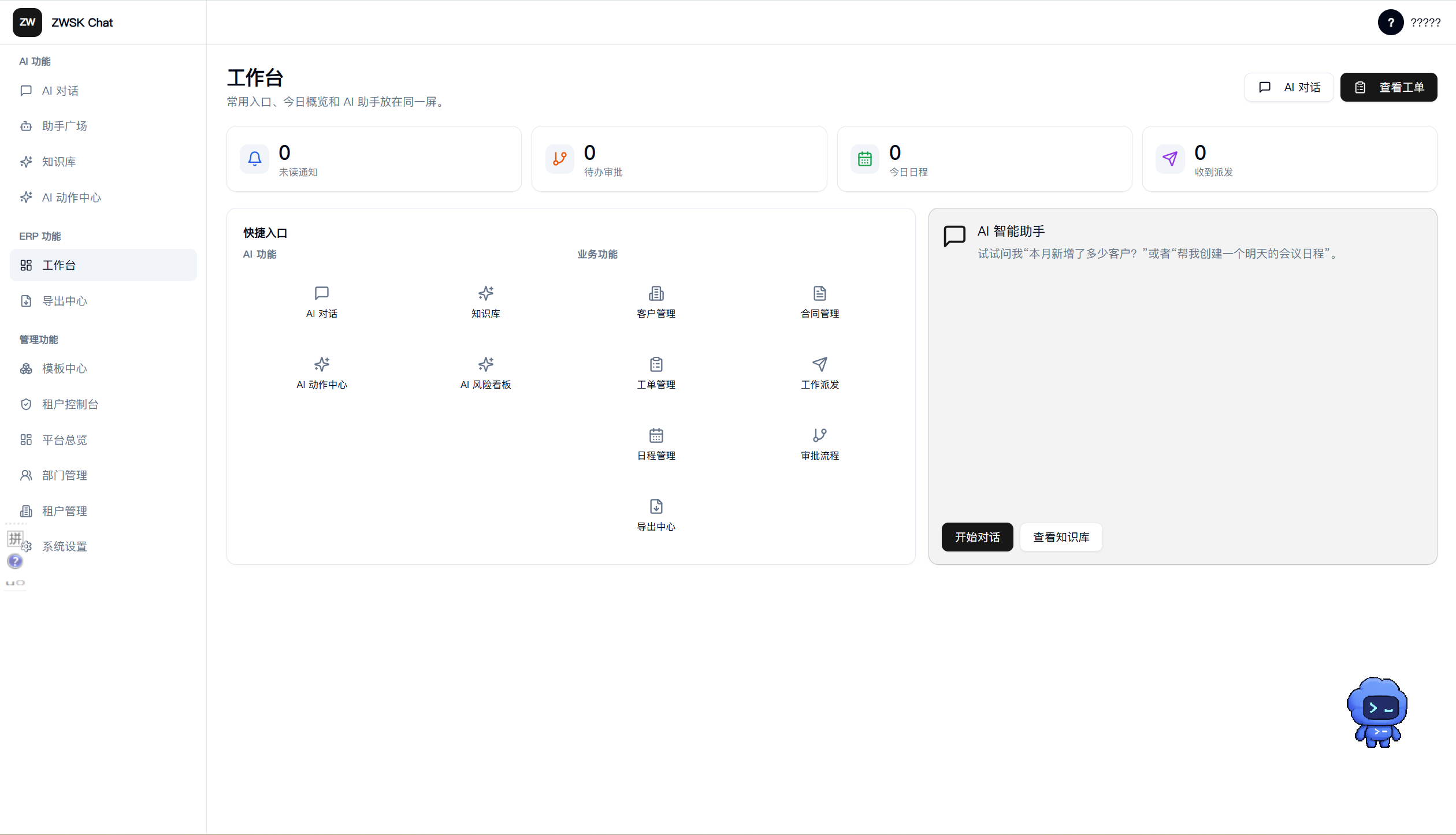Click the bell icon for 未读通知
The height and width of the screenshot is (835, 1456).
[x=254, y=159]
